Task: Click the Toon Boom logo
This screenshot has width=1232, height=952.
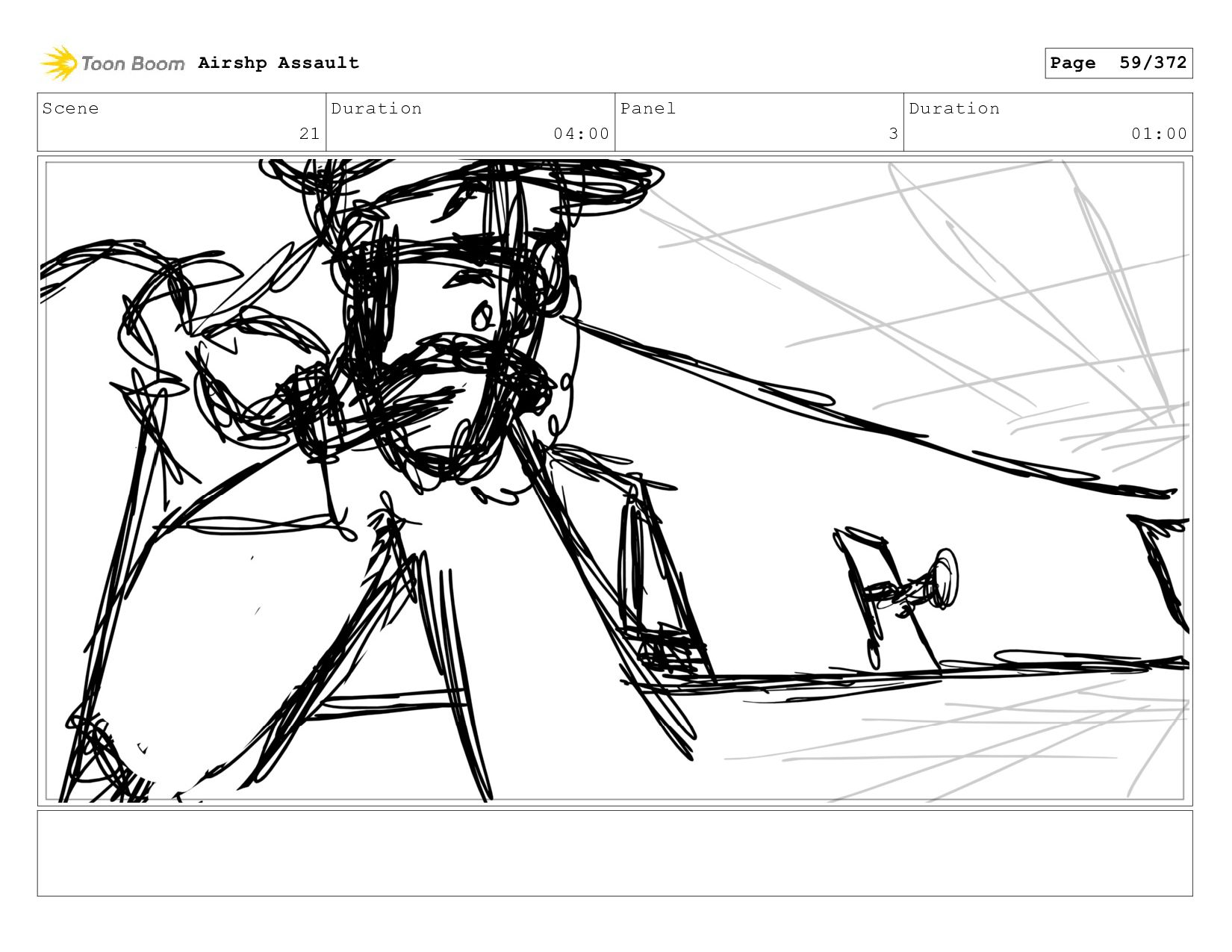Action: point(112,63)
